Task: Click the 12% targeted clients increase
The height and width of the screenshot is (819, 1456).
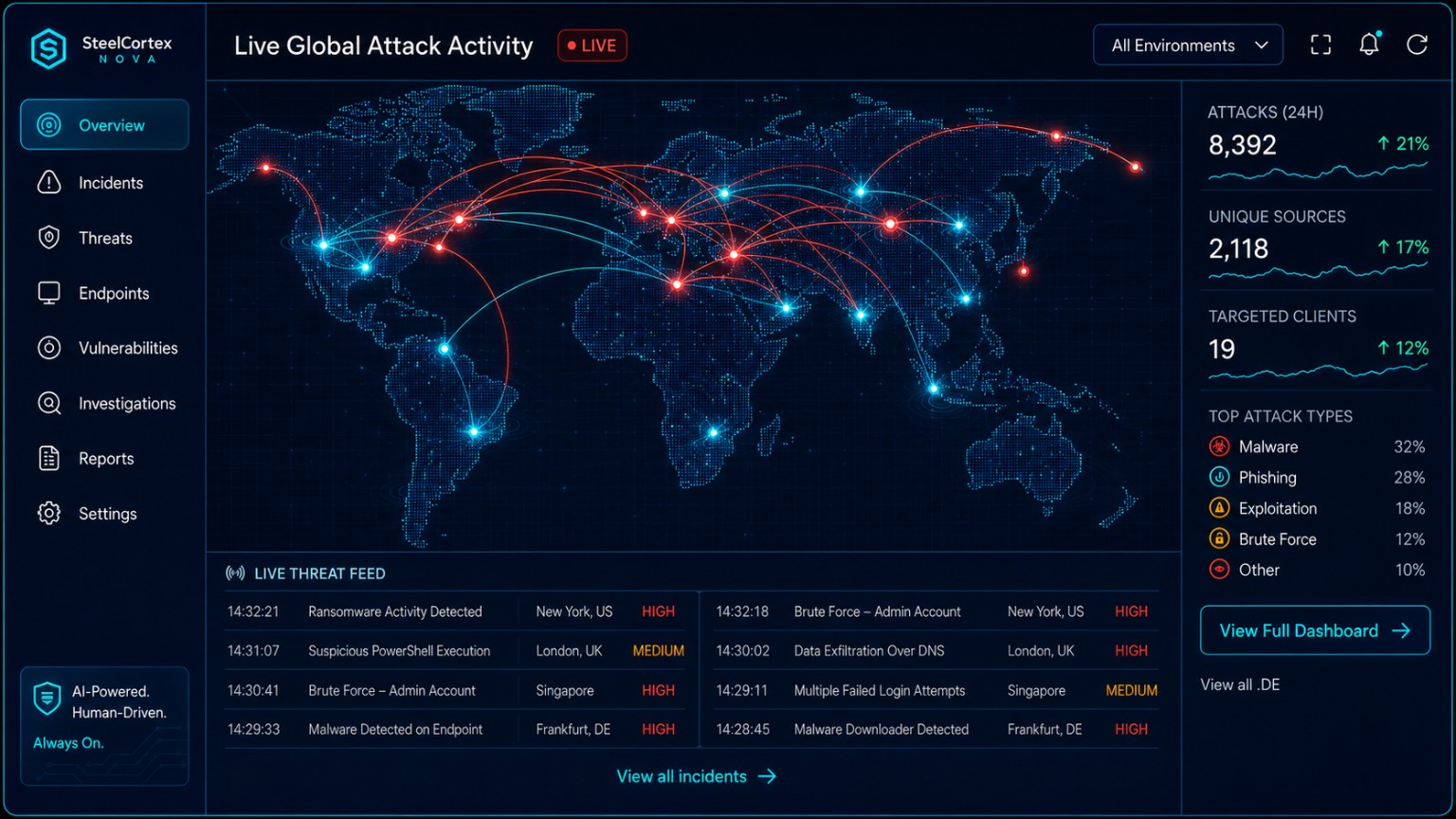Action: pyautogui.click(x=1403, y=348)
